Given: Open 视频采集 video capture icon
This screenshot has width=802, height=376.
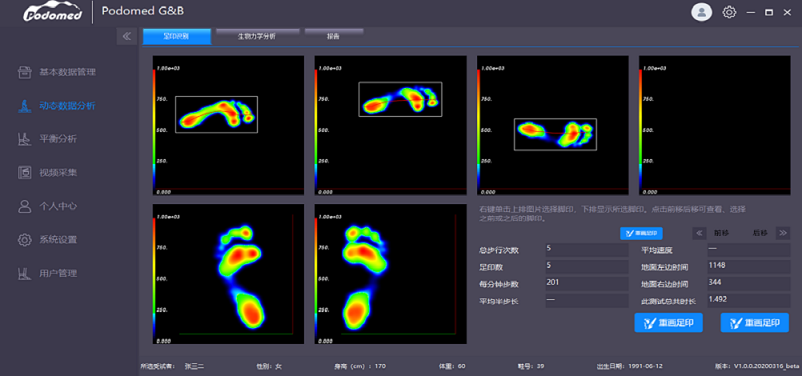Looking at the screenshot, I should tap(24, 172).
